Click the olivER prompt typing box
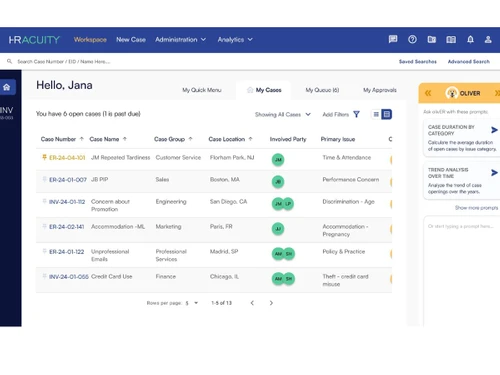The height and width of the screenshot is (375, 500). click(x=462, y=270)
